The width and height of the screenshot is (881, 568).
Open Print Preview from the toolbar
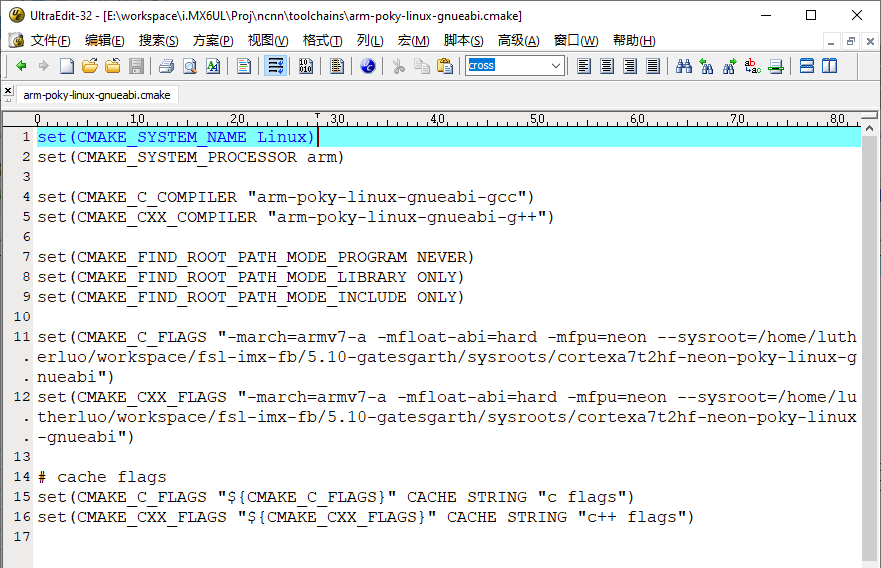pyautogui.click(x=189, y=66)
